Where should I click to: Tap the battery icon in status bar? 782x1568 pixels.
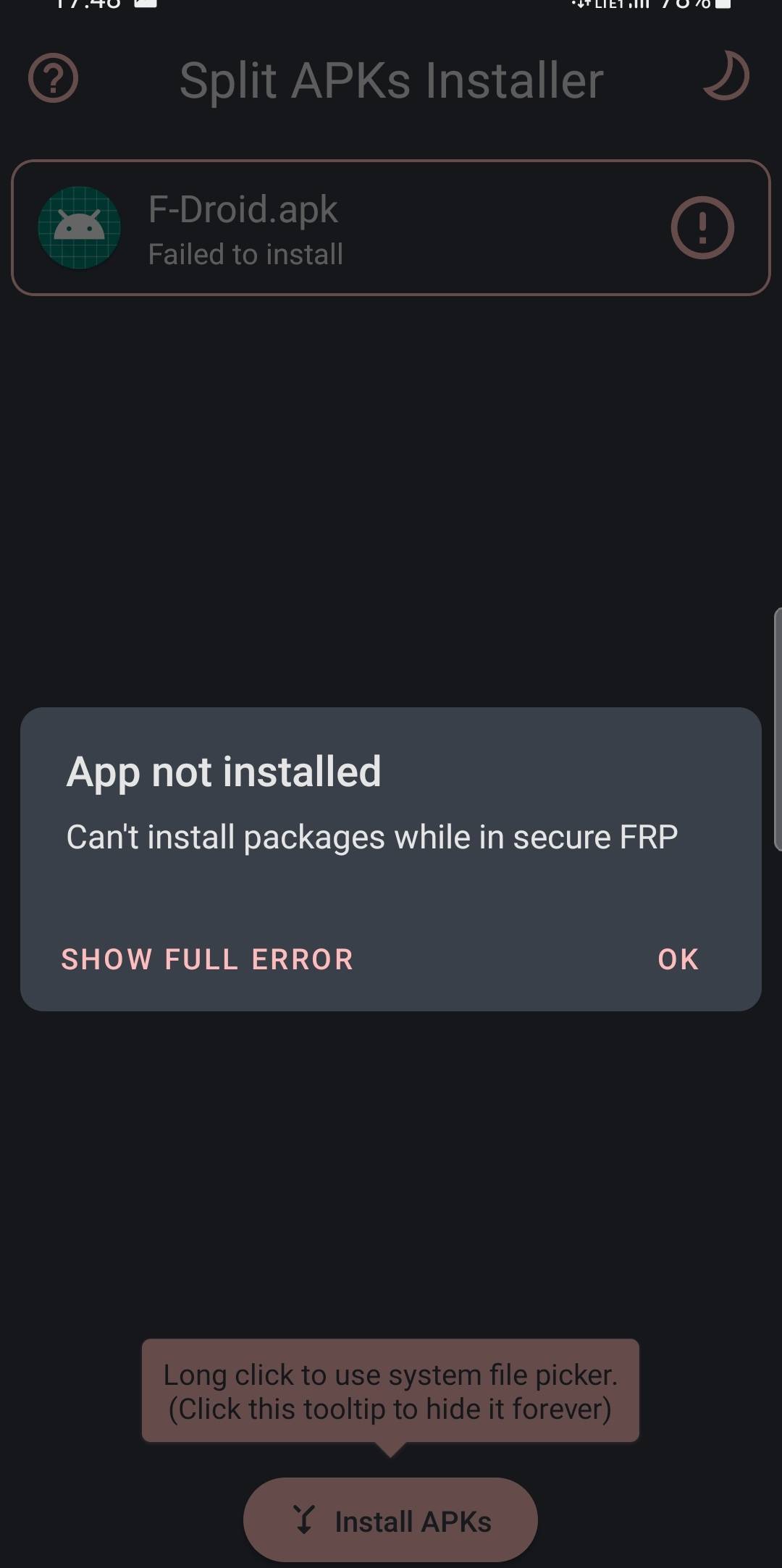click(723, 4)
